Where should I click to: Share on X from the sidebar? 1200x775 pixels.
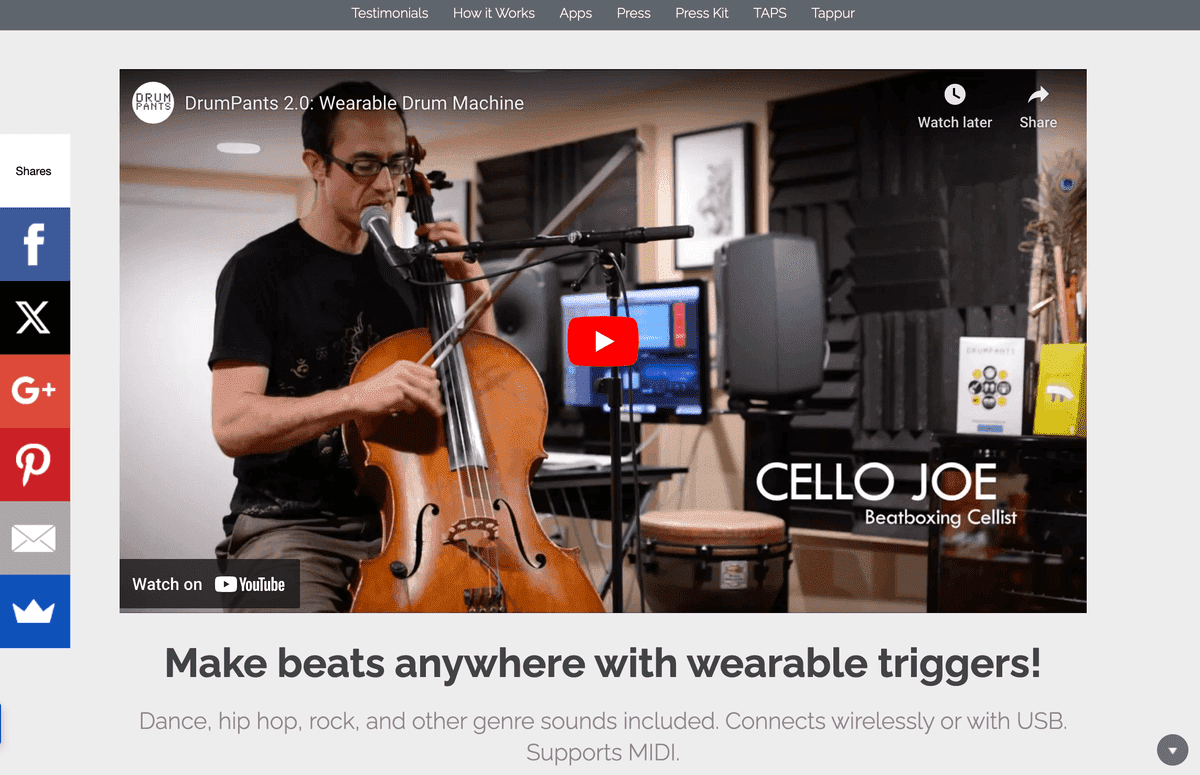34,318
